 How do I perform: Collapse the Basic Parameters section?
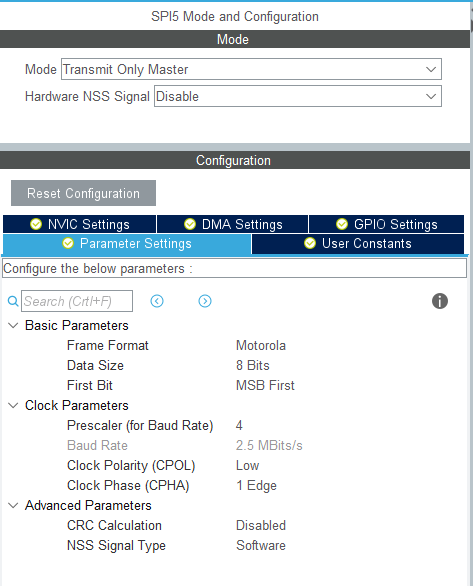tap(13, 326)
